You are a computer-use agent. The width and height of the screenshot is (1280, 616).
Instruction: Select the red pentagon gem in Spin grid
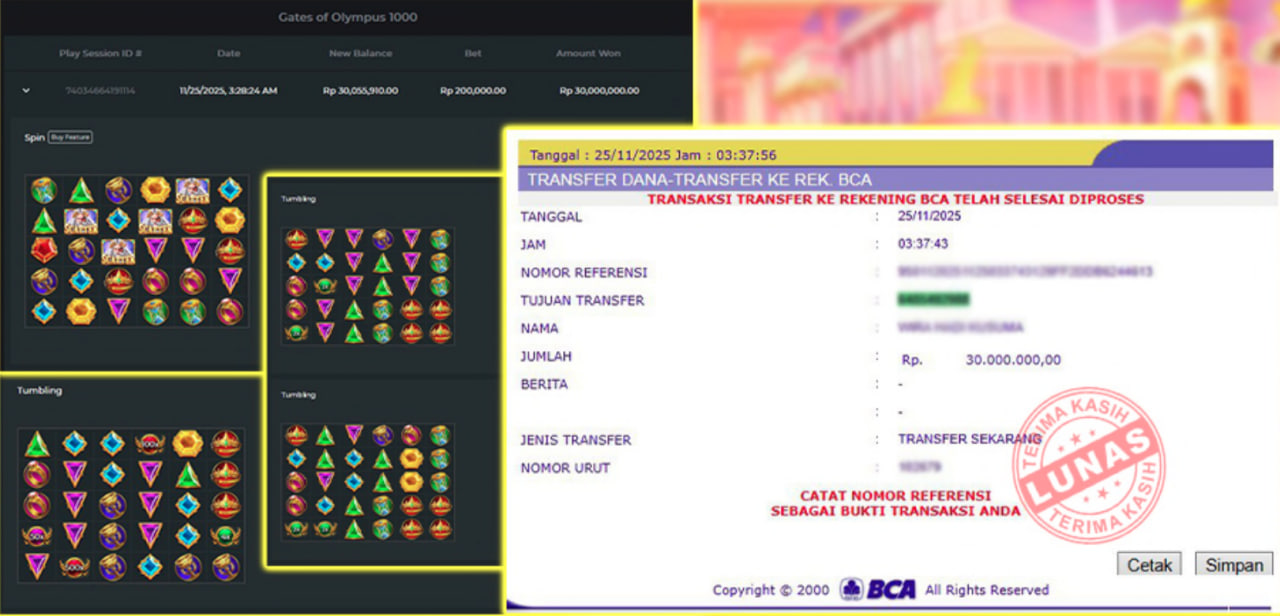pos(43,250)
